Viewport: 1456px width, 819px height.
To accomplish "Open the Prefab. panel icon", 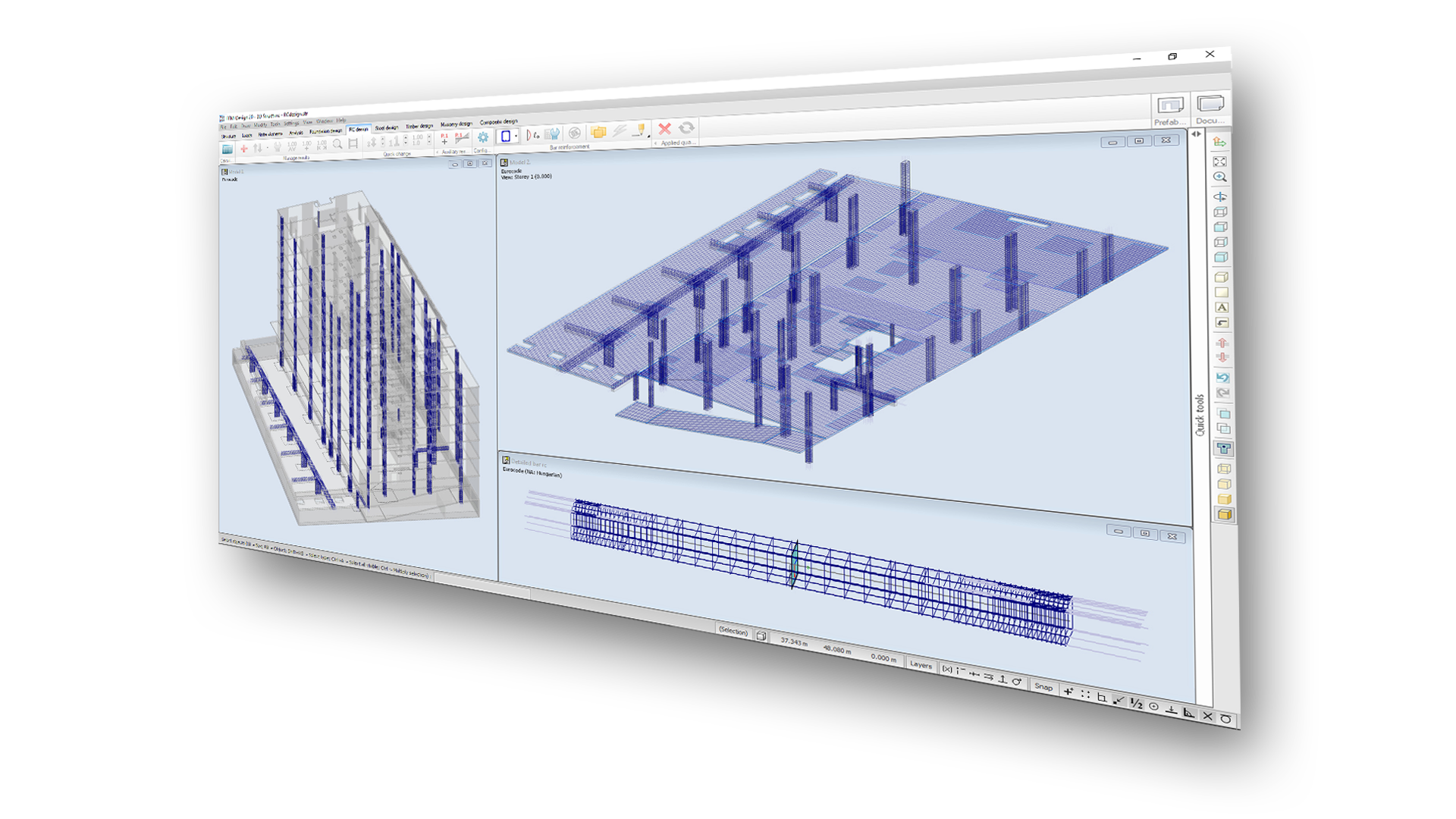I will 1170,106.
